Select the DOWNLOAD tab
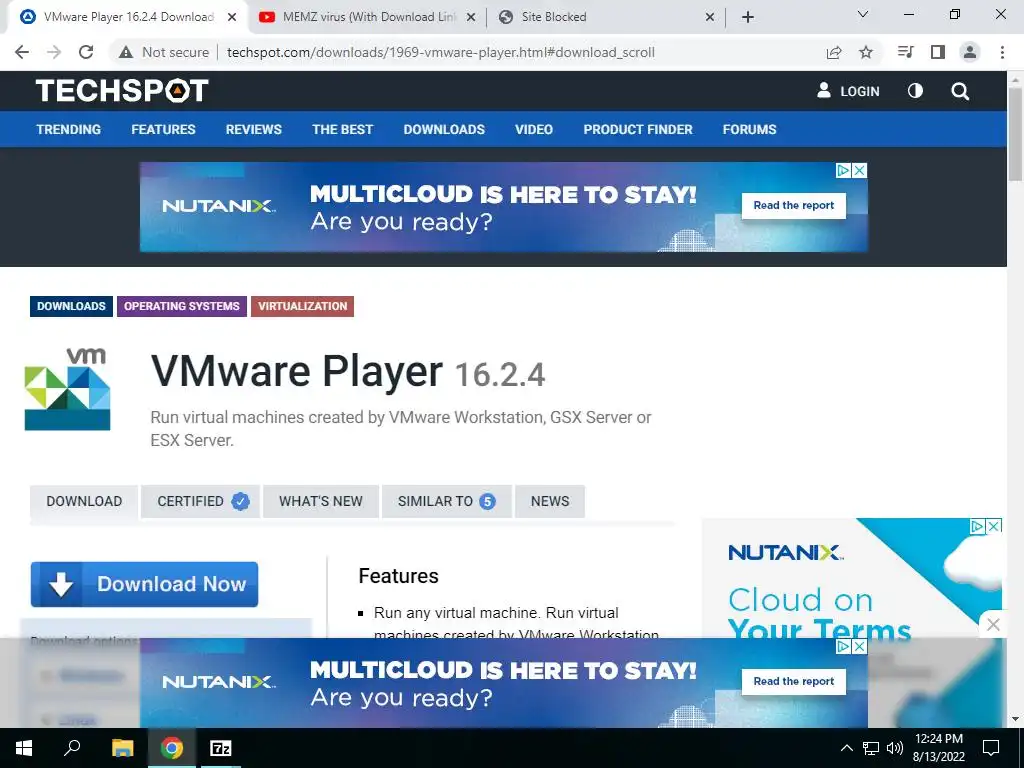1024x768 pixels. click(84, 501)
